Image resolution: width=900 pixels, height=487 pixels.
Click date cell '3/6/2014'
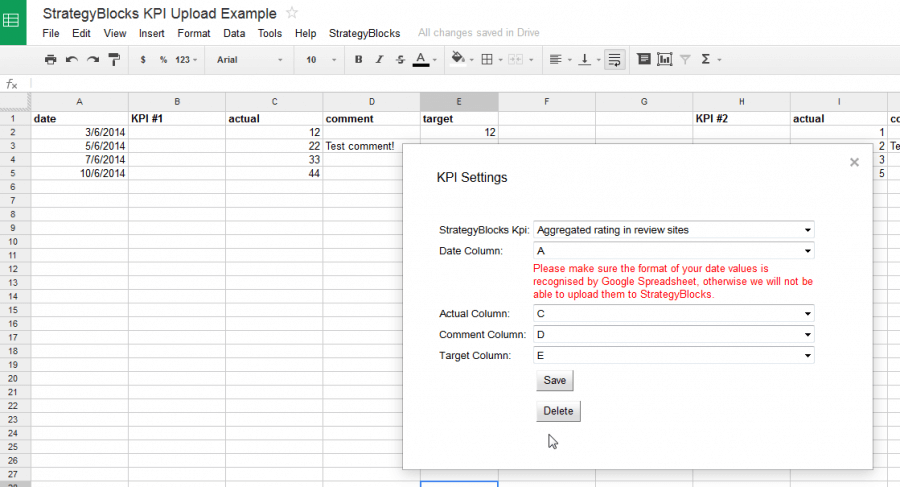point(79,132)
